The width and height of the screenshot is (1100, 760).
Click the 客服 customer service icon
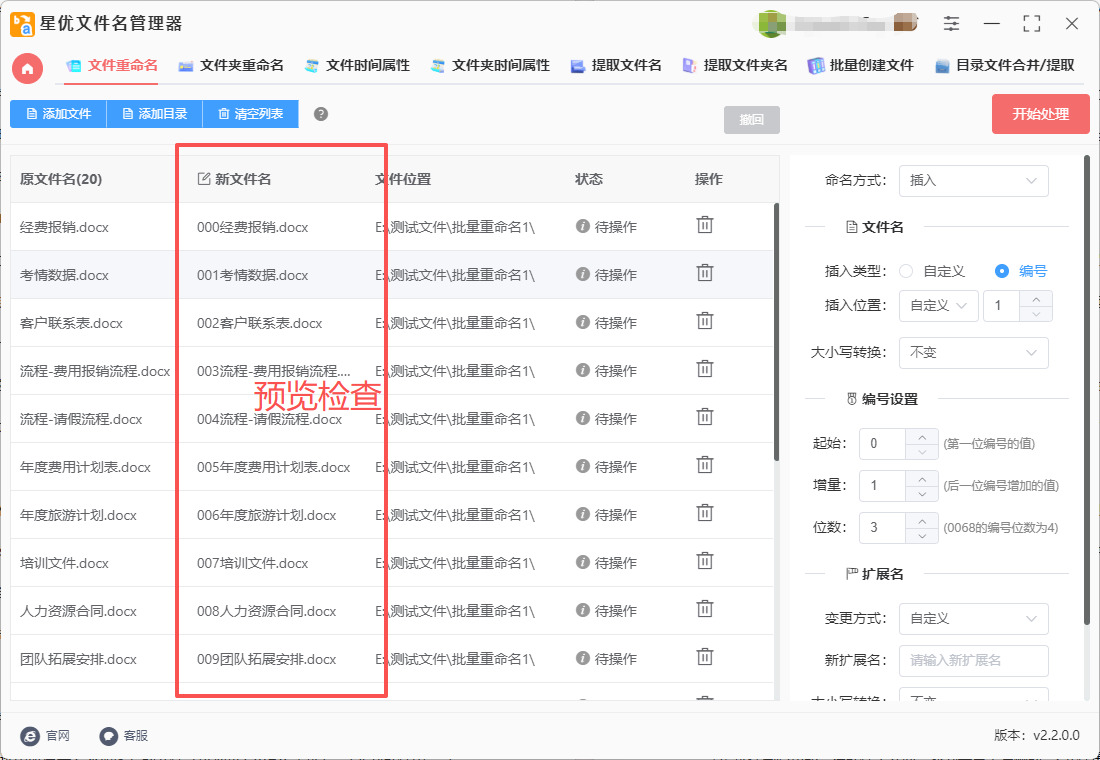(109, 735)
